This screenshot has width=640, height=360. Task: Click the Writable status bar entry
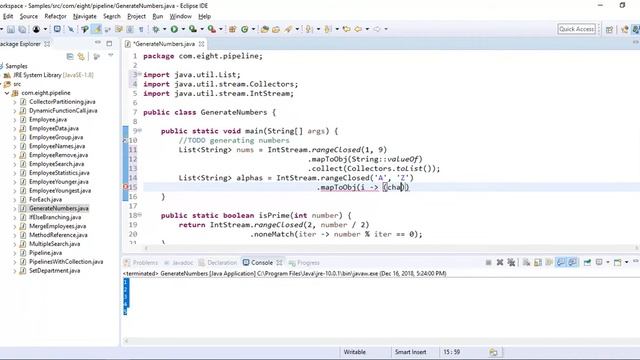click(354, 352)
